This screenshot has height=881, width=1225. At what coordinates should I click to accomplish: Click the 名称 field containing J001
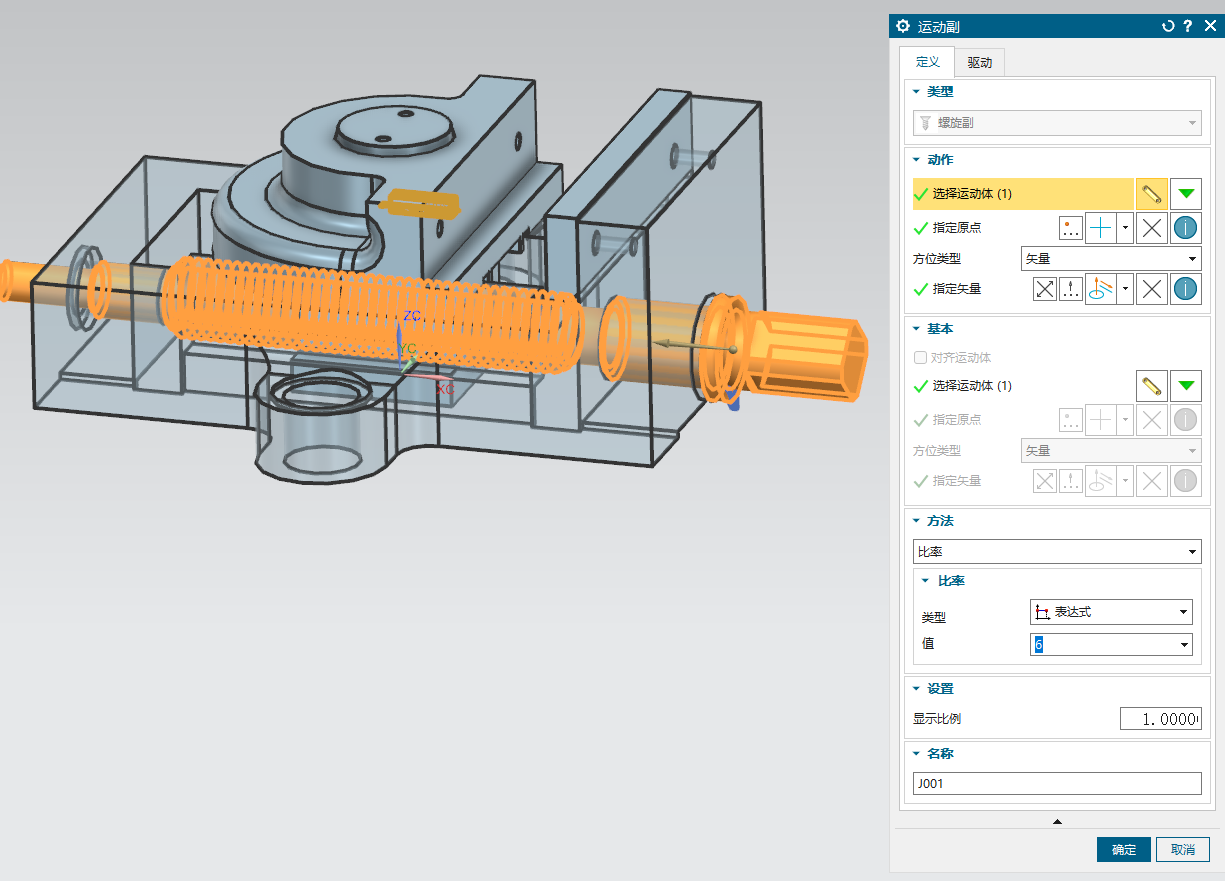[x=1057, y=784]
